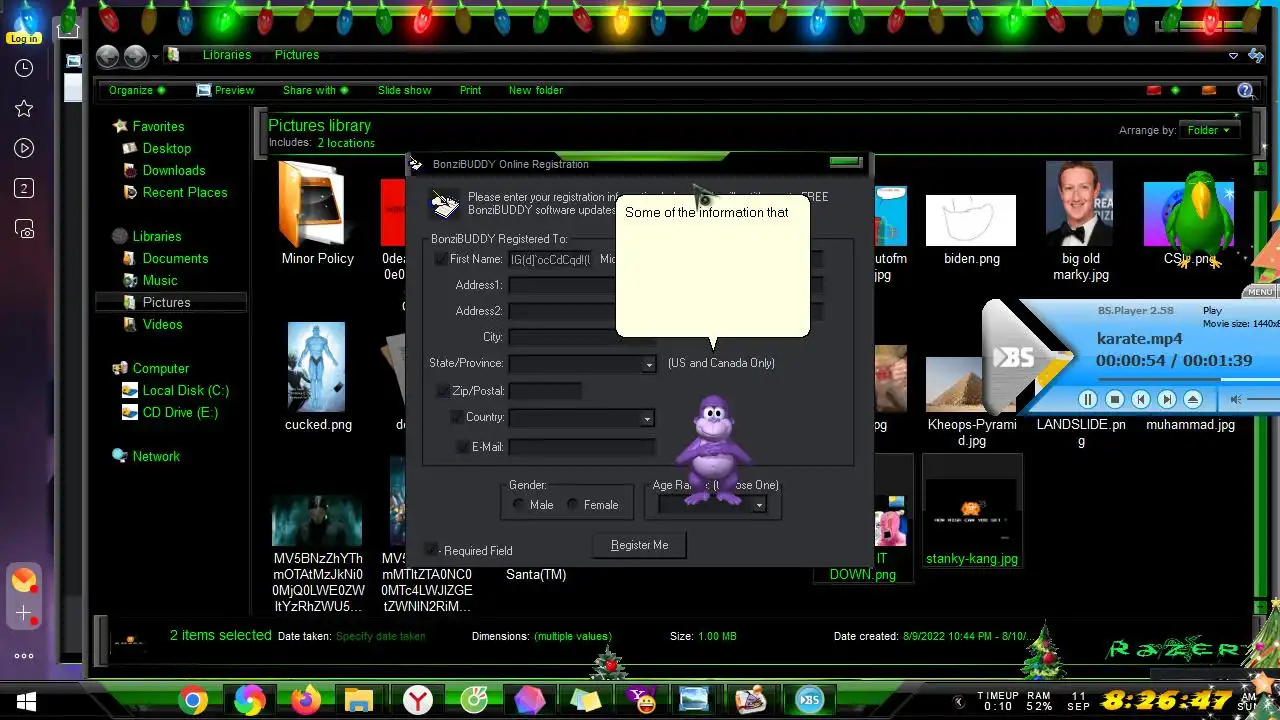Start Slide show from toolbar
The width and height of the screenshot is (1280, 720).
tap(404, 90)
